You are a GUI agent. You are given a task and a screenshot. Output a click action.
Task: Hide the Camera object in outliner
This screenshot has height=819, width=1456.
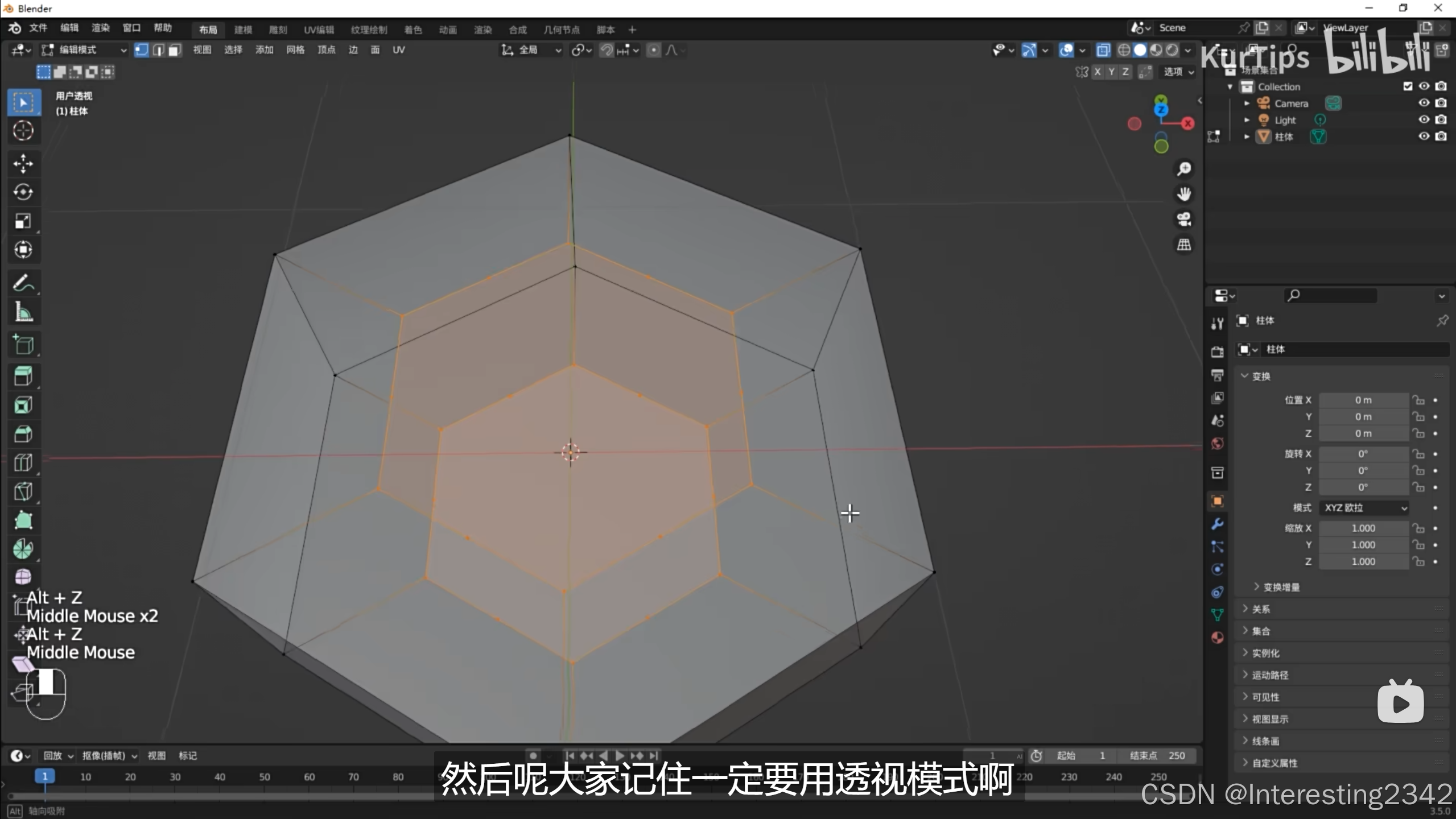[x=1424, y=103]
